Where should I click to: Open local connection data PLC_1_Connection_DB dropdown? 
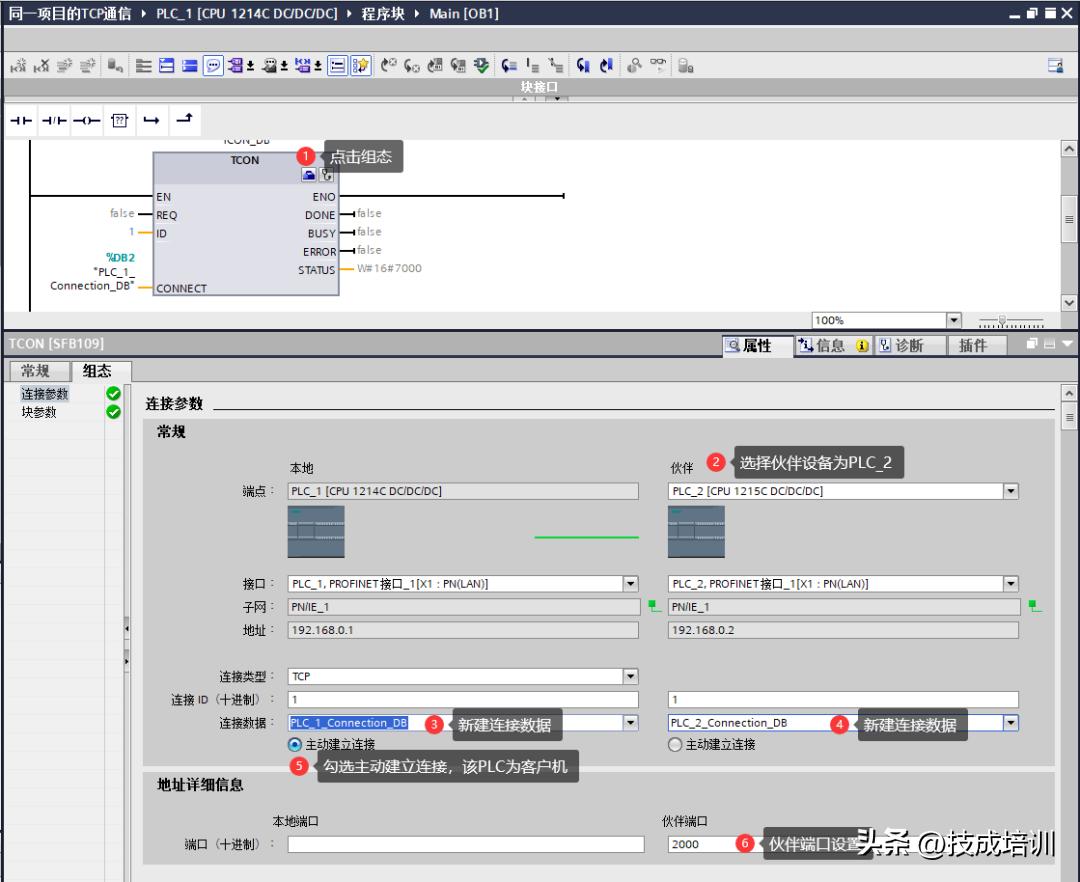tap(630, 723)
